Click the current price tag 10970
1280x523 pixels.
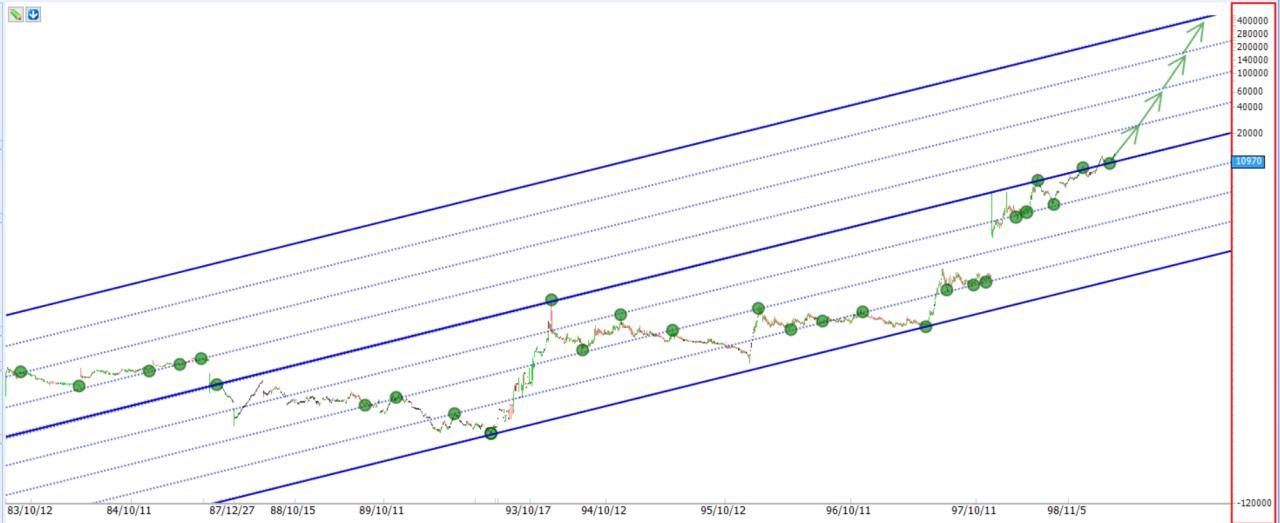pyautogui.click(x=1249, y=161)
